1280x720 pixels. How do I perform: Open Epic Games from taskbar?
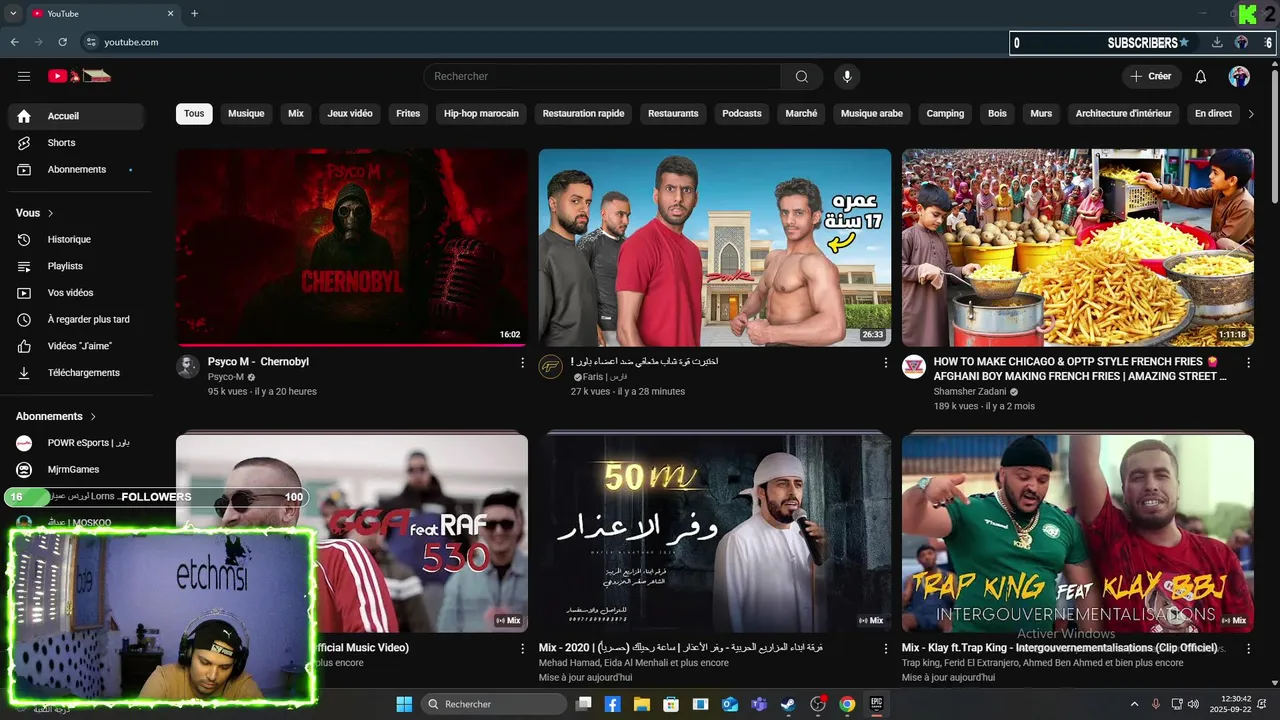pyautogui.click(x=877, y=704)
